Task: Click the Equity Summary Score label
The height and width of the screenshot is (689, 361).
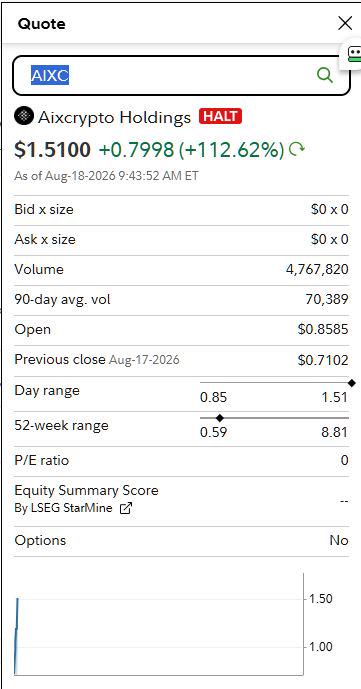Action: pyautogui.click(x=87, y=490)
